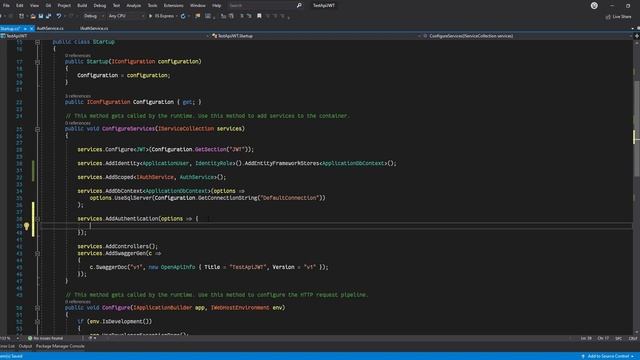This screenshot has height=360, width=640.
Task: Collapse the Startup constructor region
Action: coord(37,62)
